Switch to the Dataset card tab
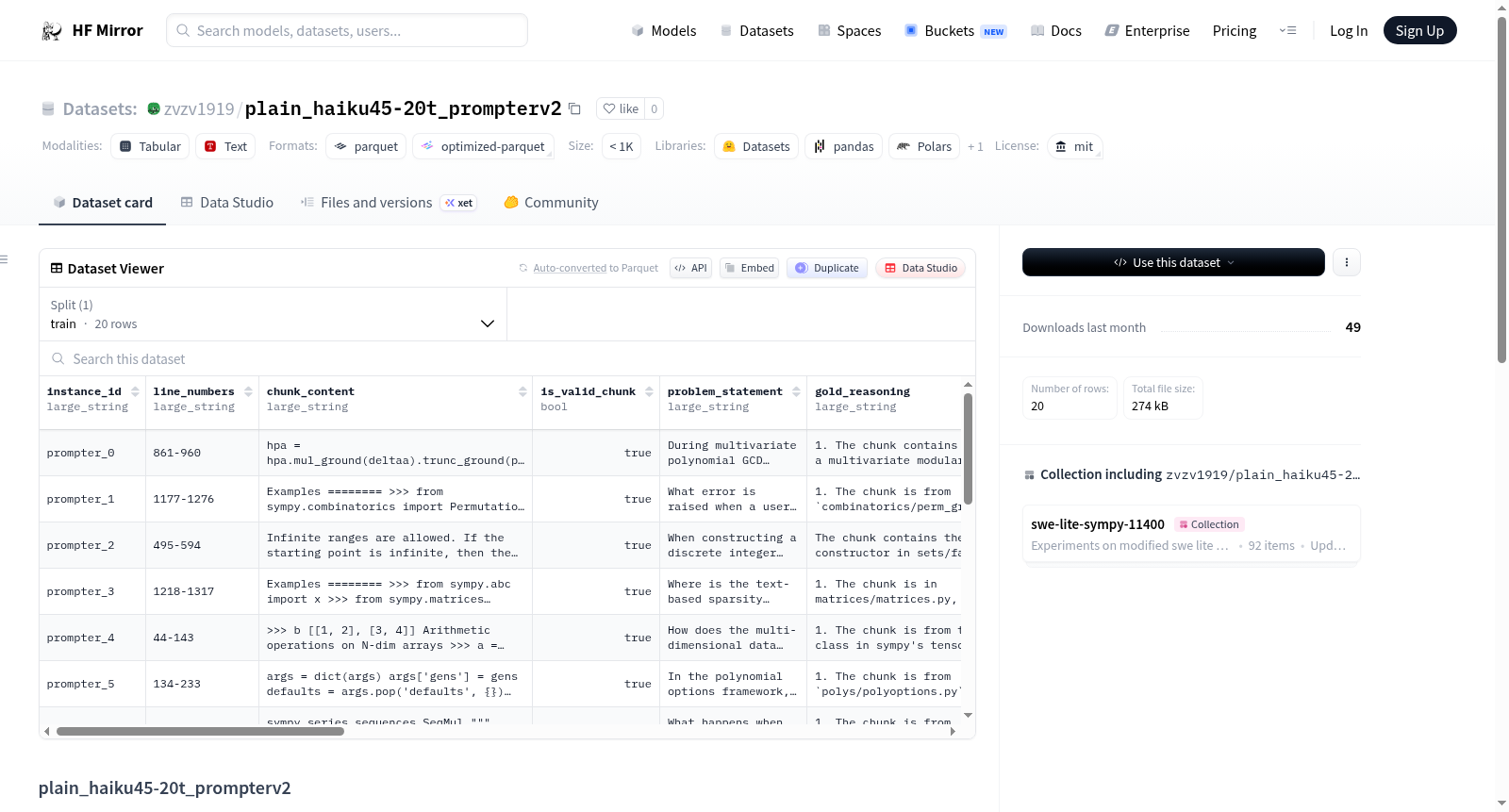Viewport: 1509px width, 812px height. 102,203
